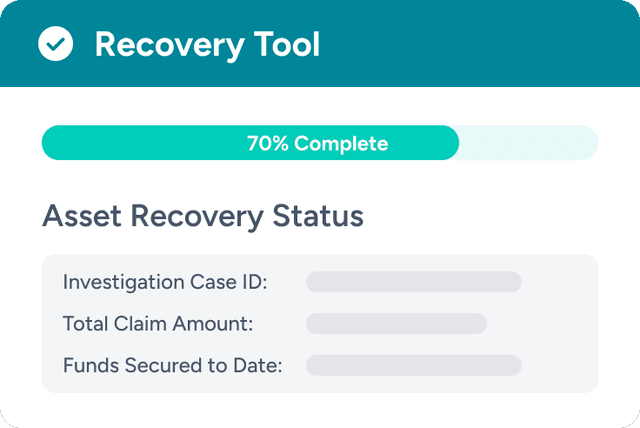The image size is (640, 428).
Task: Click the filled progress bar left of its label
Action: click(x=140, y=143)
